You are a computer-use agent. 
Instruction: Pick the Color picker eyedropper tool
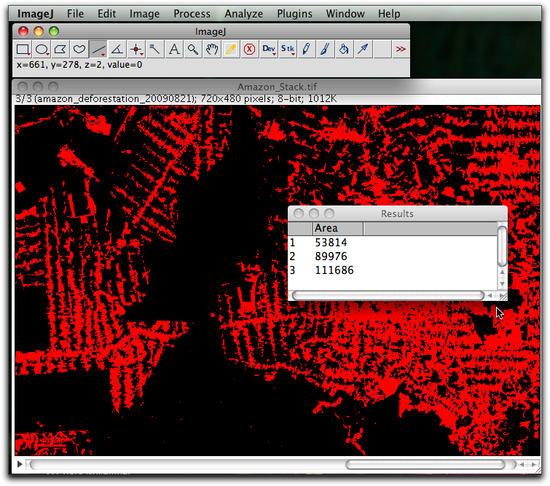pos(230,49)
